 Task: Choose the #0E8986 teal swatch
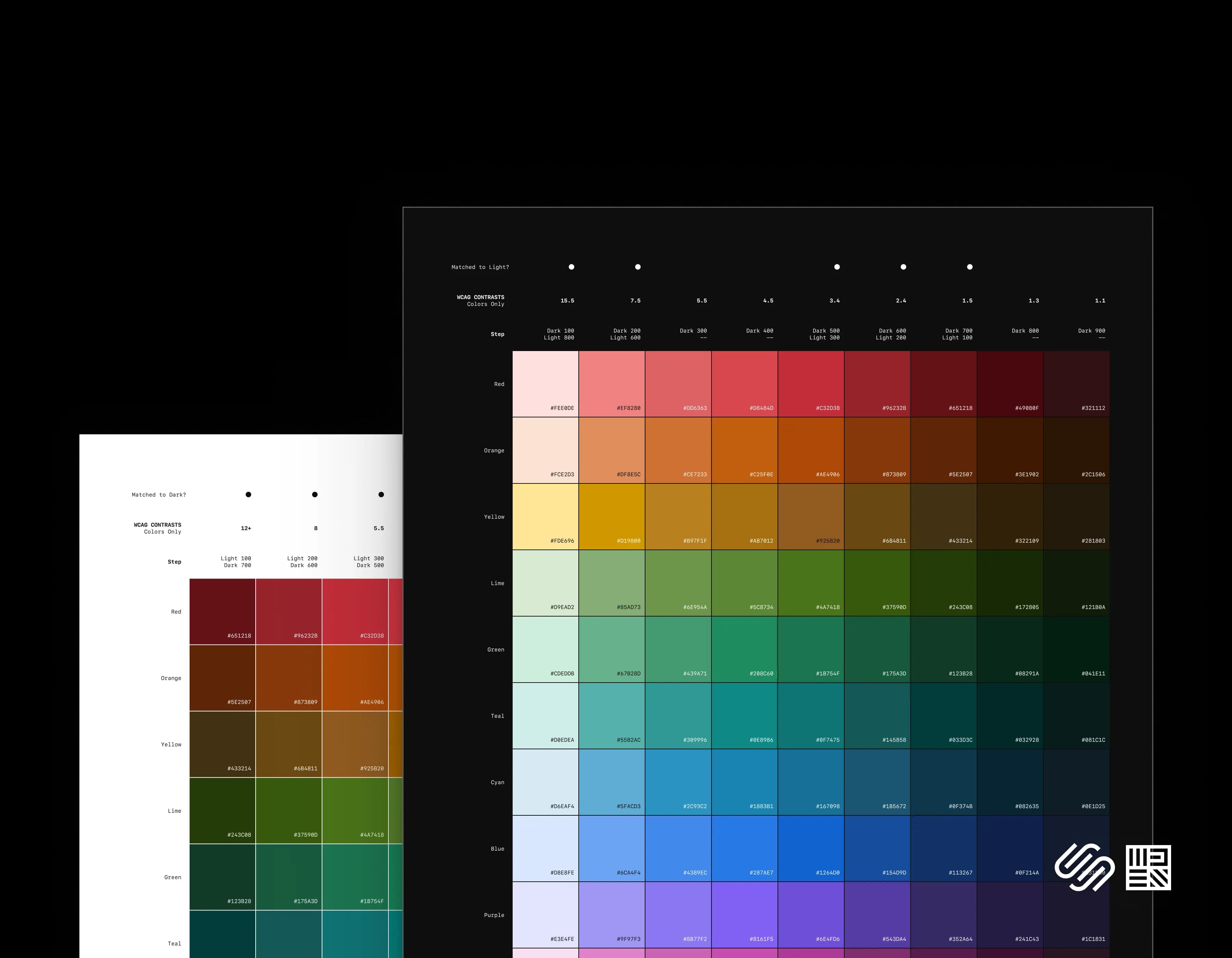point(745,716)
